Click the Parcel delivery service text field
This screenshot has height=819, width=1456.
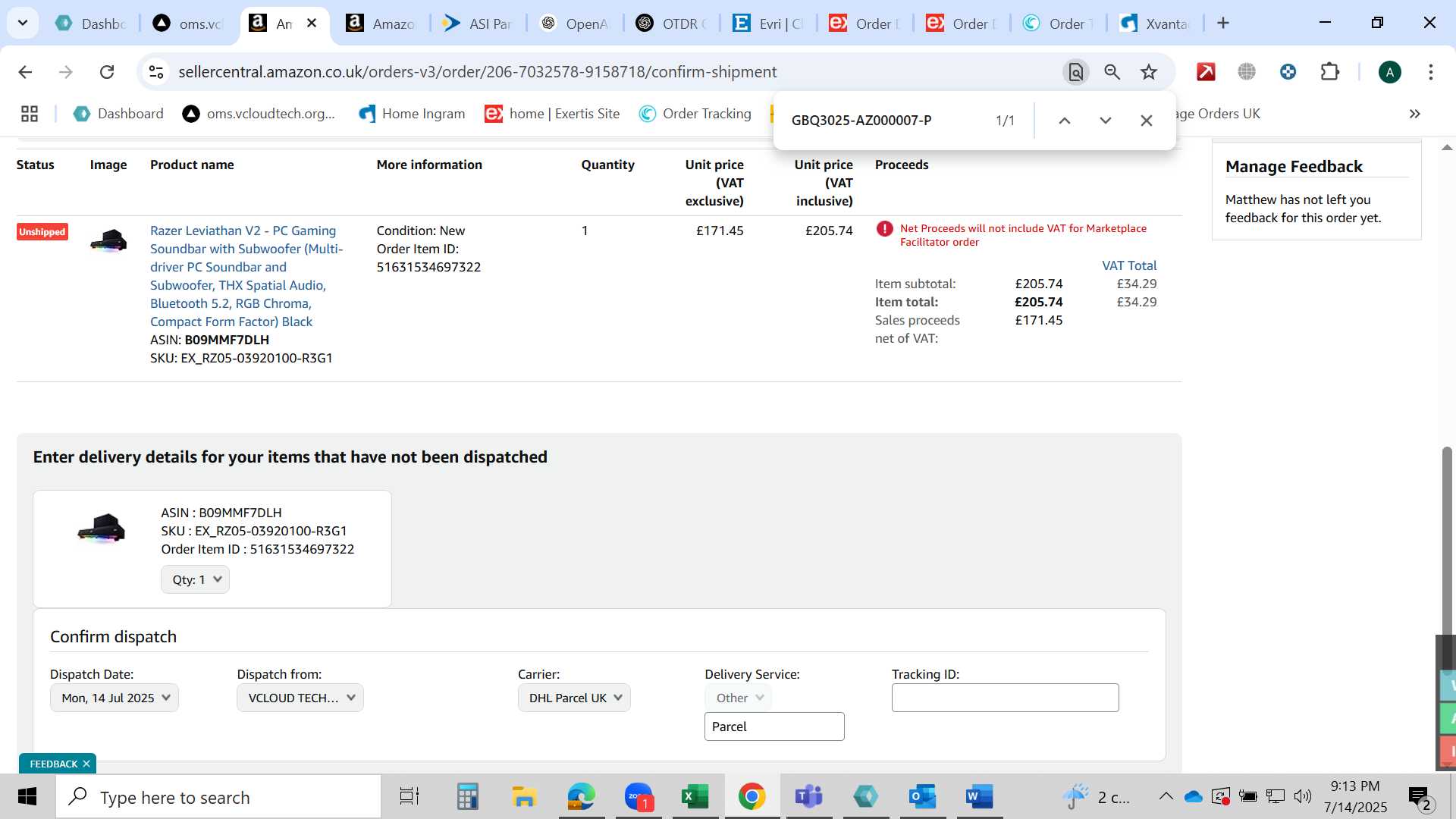(774, 726)
